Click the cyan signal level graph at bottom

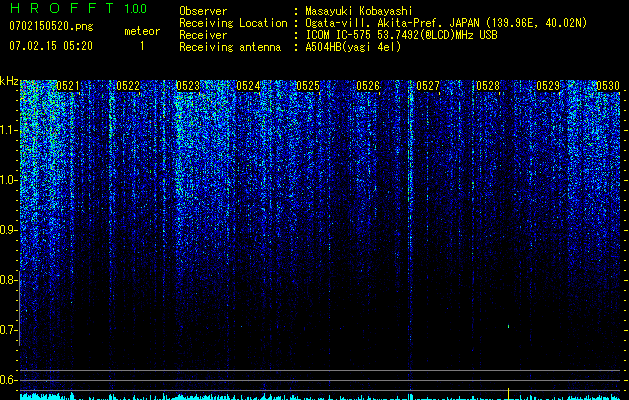[x=320, y=397]
